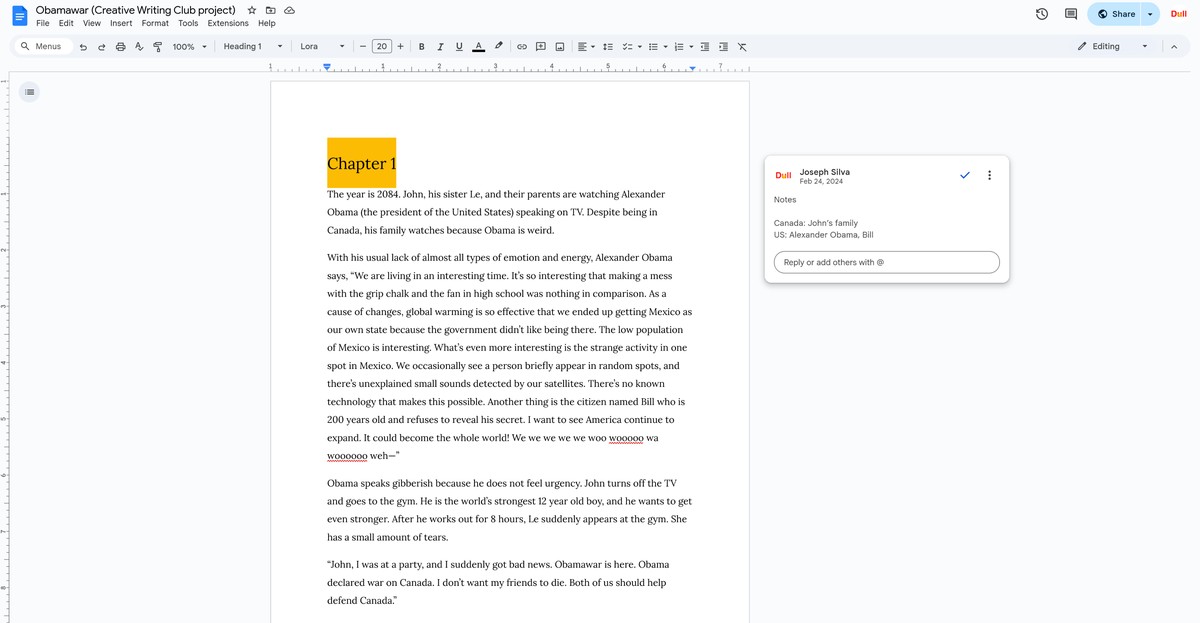Open the Extensions menu
Screen dimensions: 1200x623
pos(228,23)
